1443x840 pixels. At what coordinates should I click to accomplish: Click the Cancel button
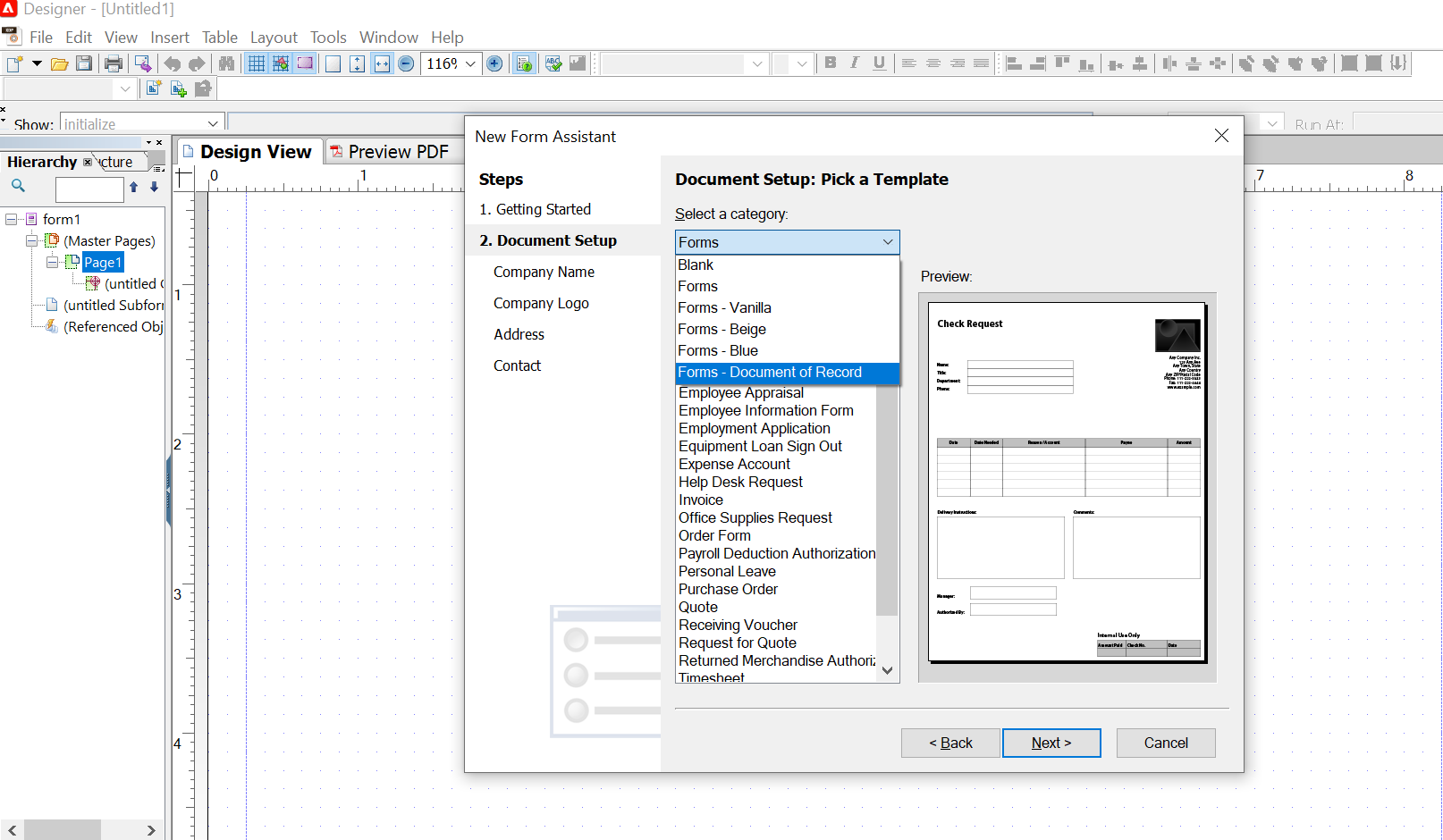[1165, 743]
